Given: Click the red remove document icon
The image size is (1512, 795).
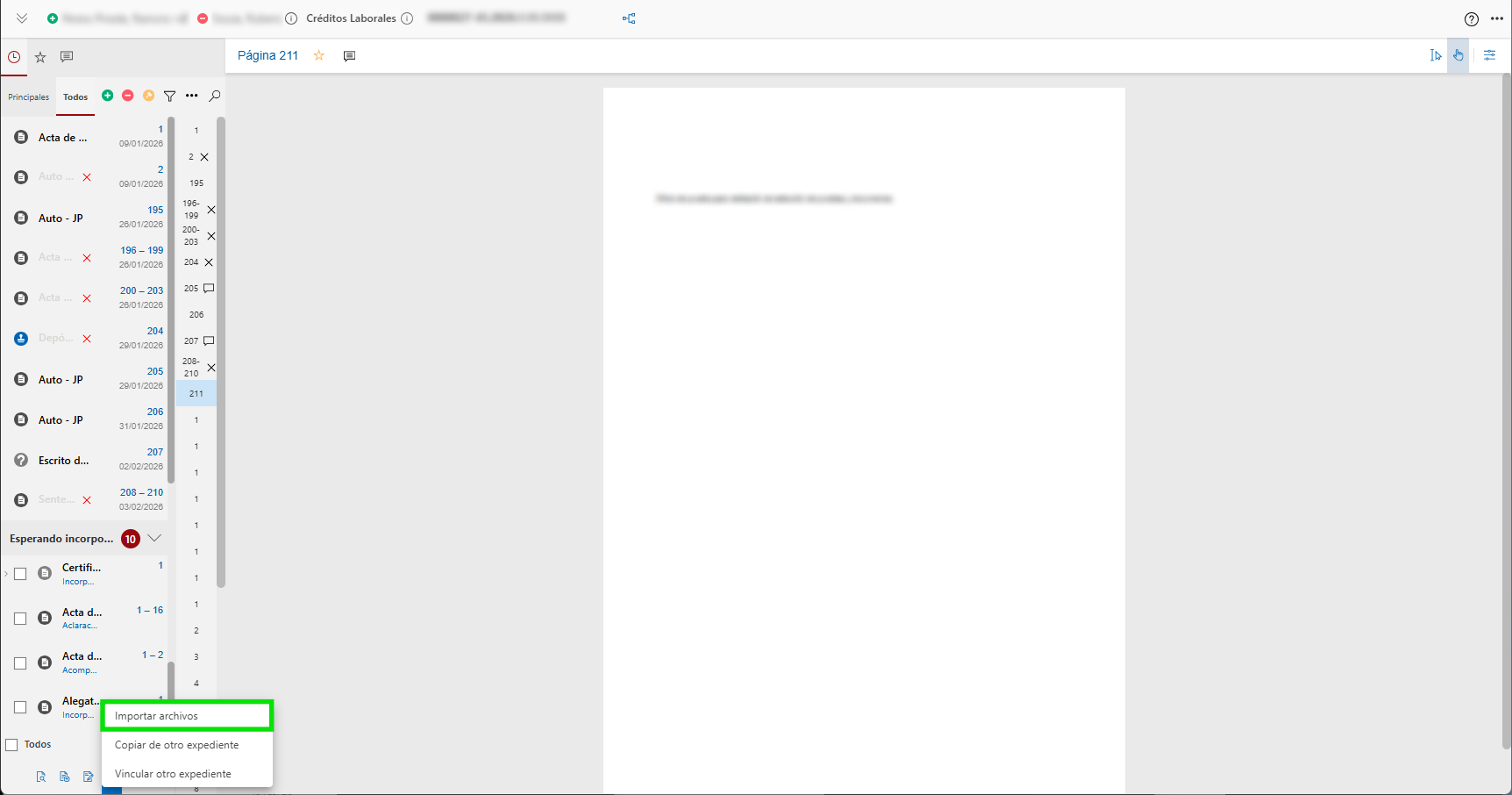Looking at the screenshot, I should [x=128, y=96].
